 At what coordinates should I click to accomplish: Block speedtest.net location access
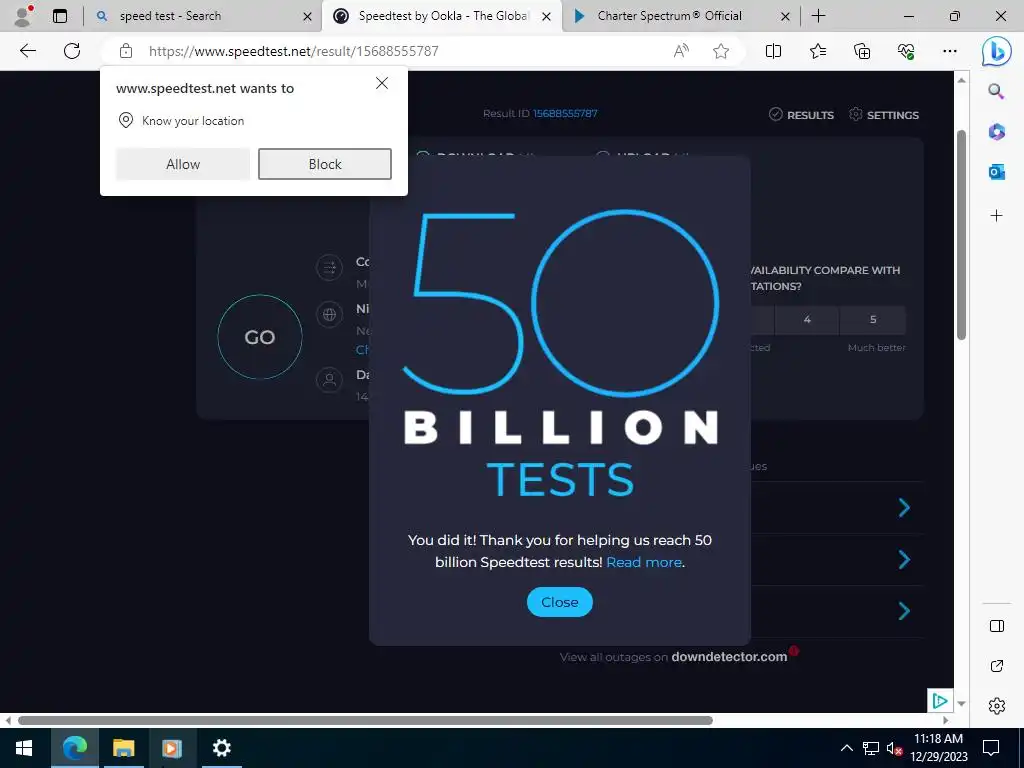pos(325,164)
